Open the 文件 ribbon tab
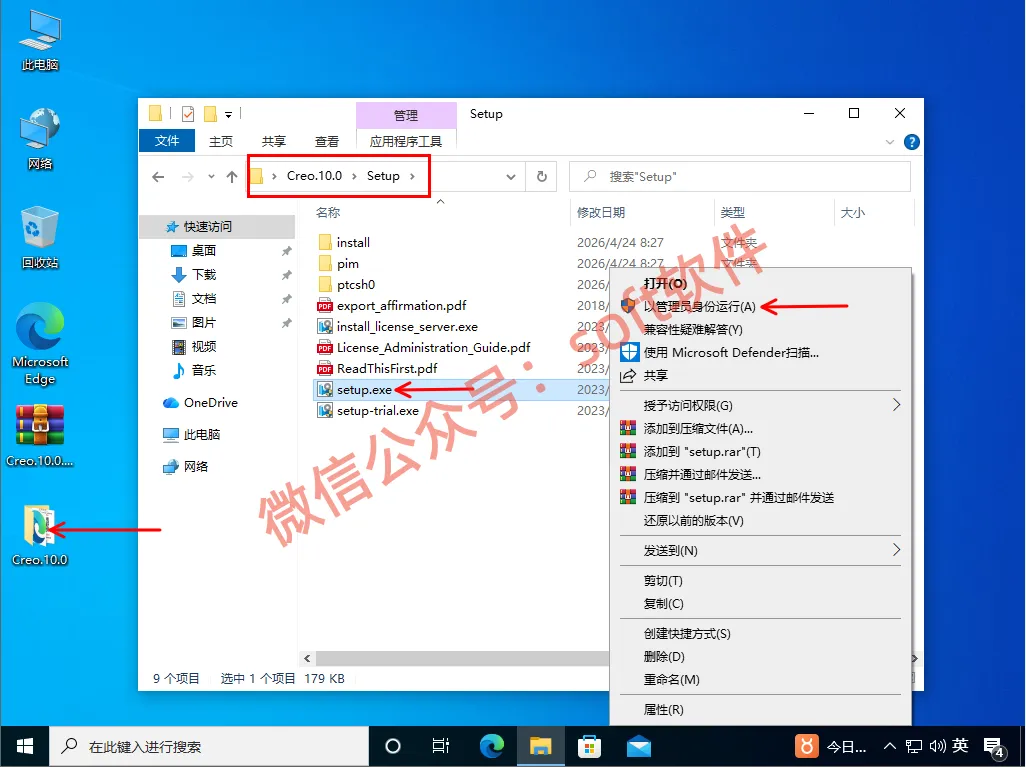Viewport: 1026px width, 767px height. [167, 141]
